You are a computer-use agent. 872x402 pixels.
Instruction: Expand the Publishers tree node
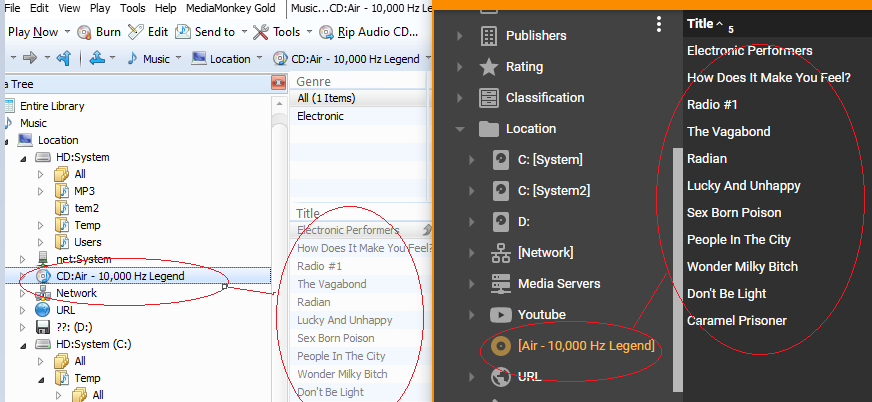click(459, 36)
